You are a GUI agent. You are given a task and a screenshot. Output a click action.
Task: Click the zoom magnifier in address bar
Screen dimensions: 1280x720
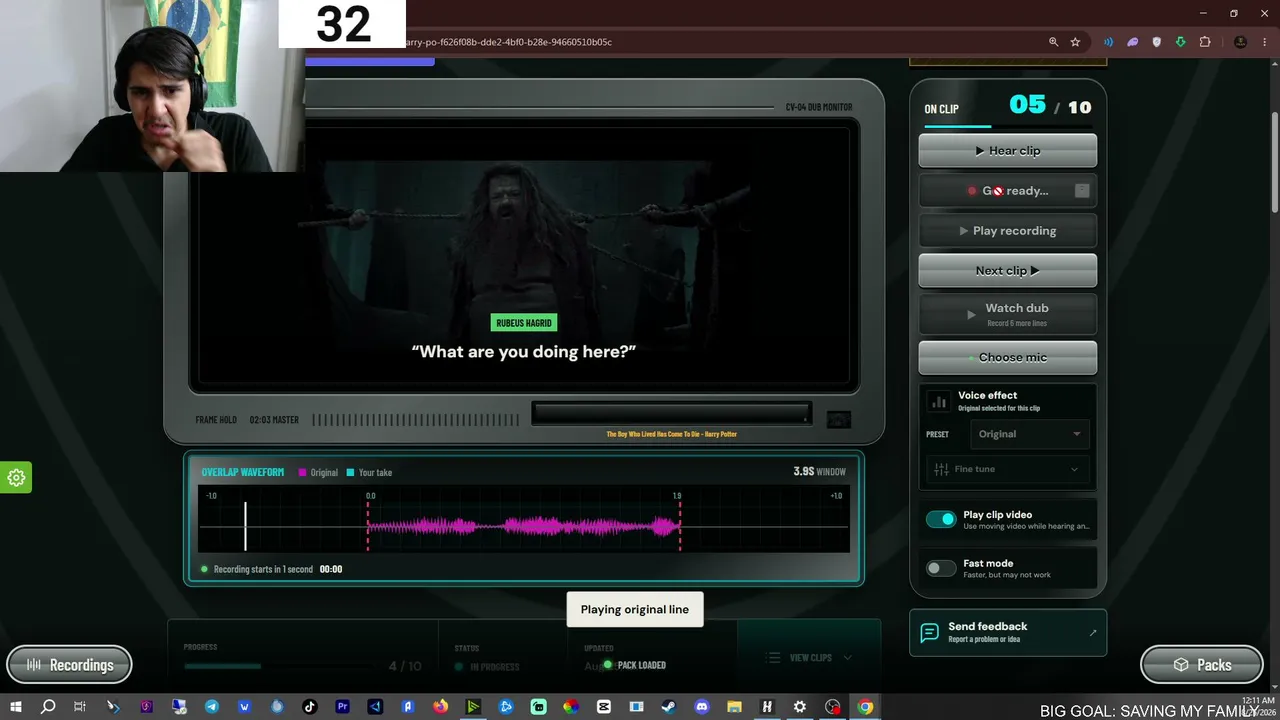click(1053, 42)
